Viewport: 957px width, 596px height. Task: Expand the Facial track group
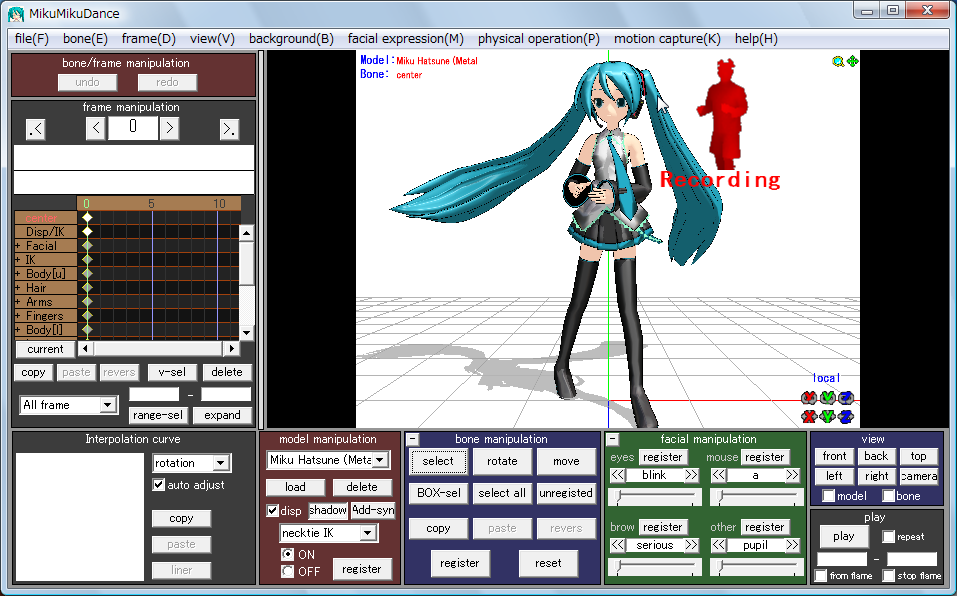[x=18, y=246]
